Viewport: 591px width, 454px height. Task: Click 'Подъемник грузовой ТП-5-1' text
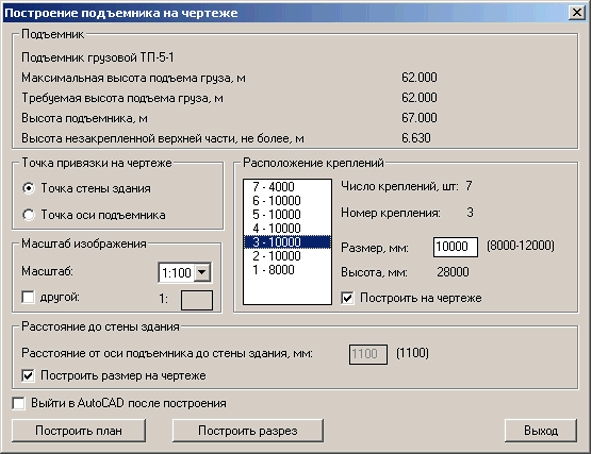point(98,57)
